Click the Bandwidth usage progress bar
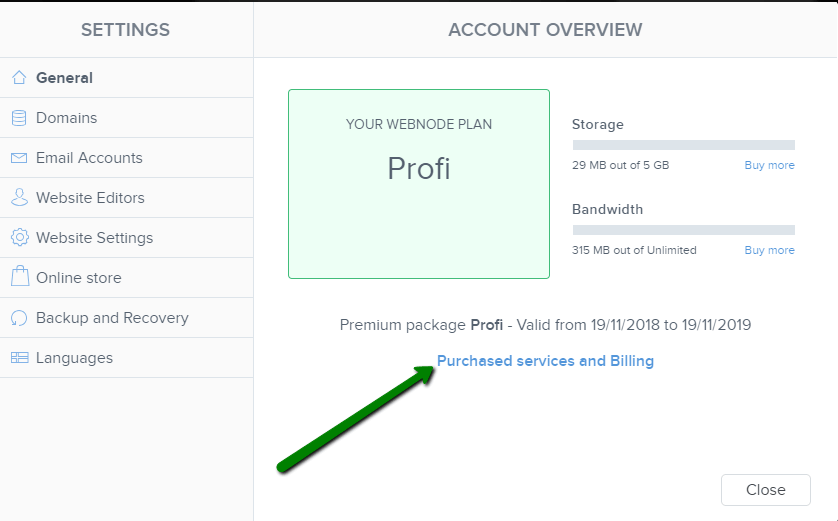838x521 pixels. (684, 230)
